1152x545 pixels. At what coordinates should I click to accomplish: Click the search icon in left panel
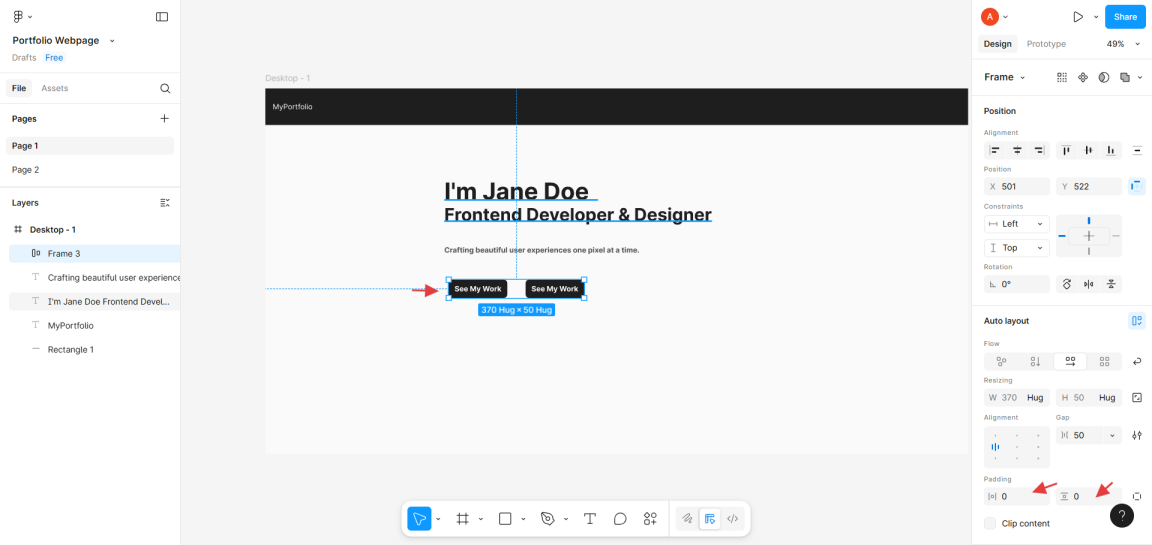pos(165,88)
